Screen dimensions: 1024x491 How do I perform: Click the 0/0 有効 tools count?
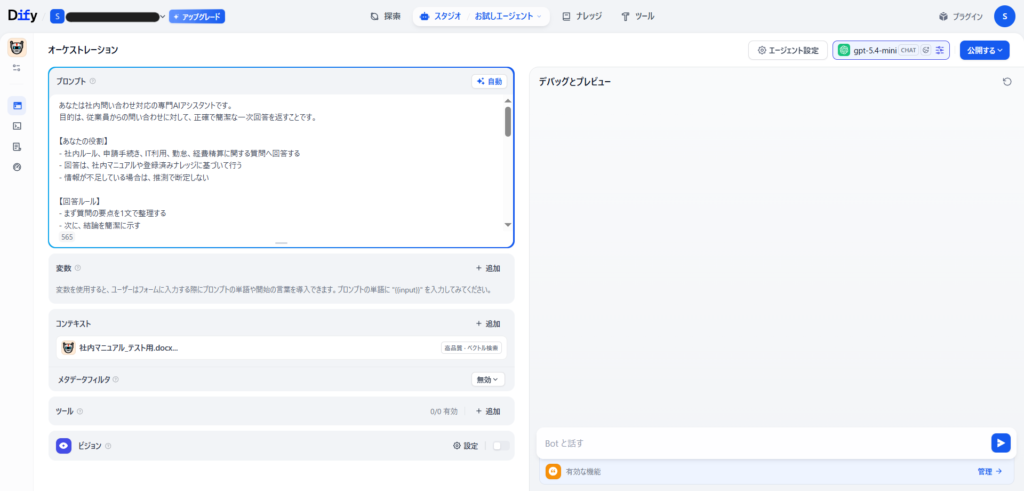pos(444,411)
